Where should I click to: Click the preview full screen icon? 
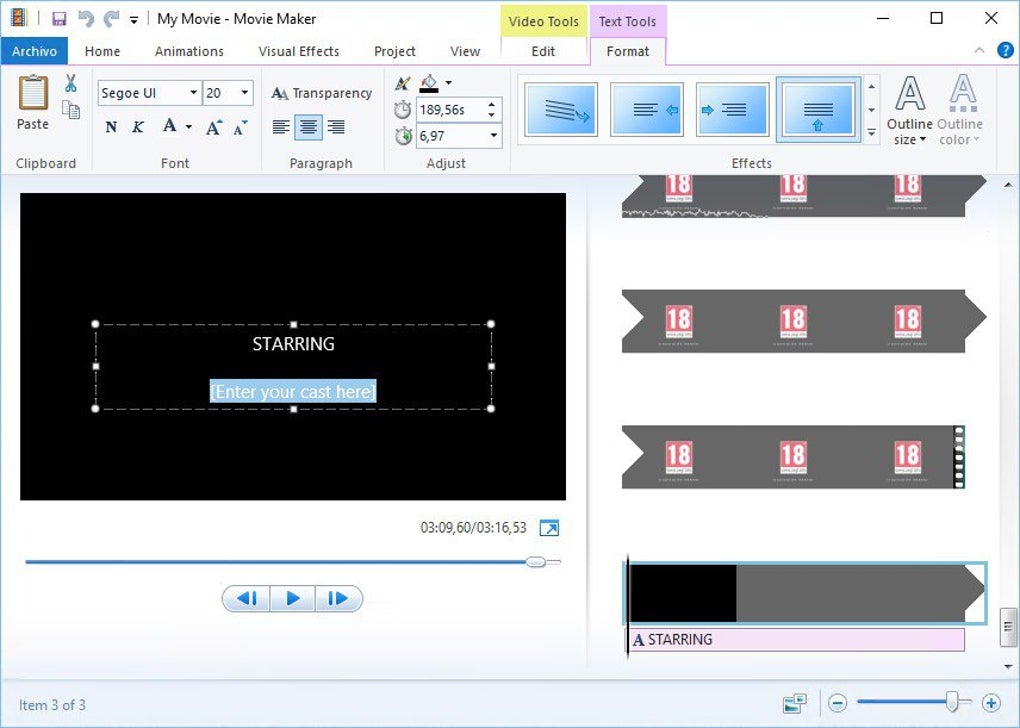(x=549, y=528)
